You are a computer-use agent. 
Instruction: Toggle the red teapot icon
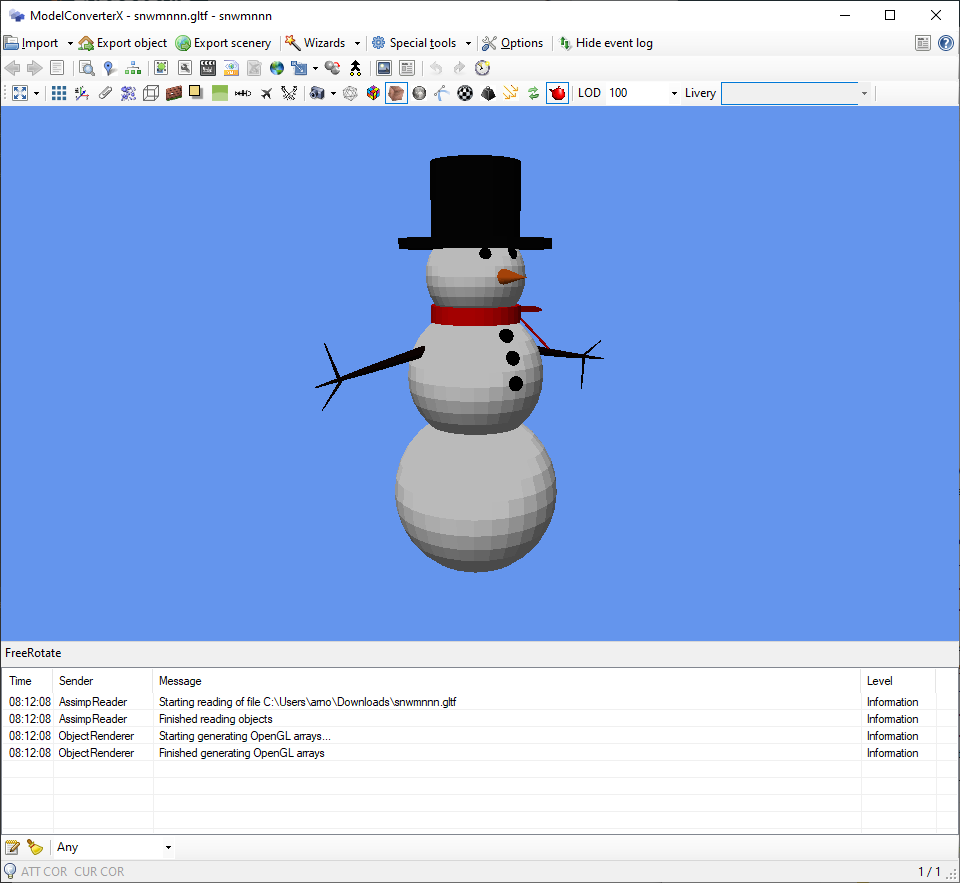[557, 93]
